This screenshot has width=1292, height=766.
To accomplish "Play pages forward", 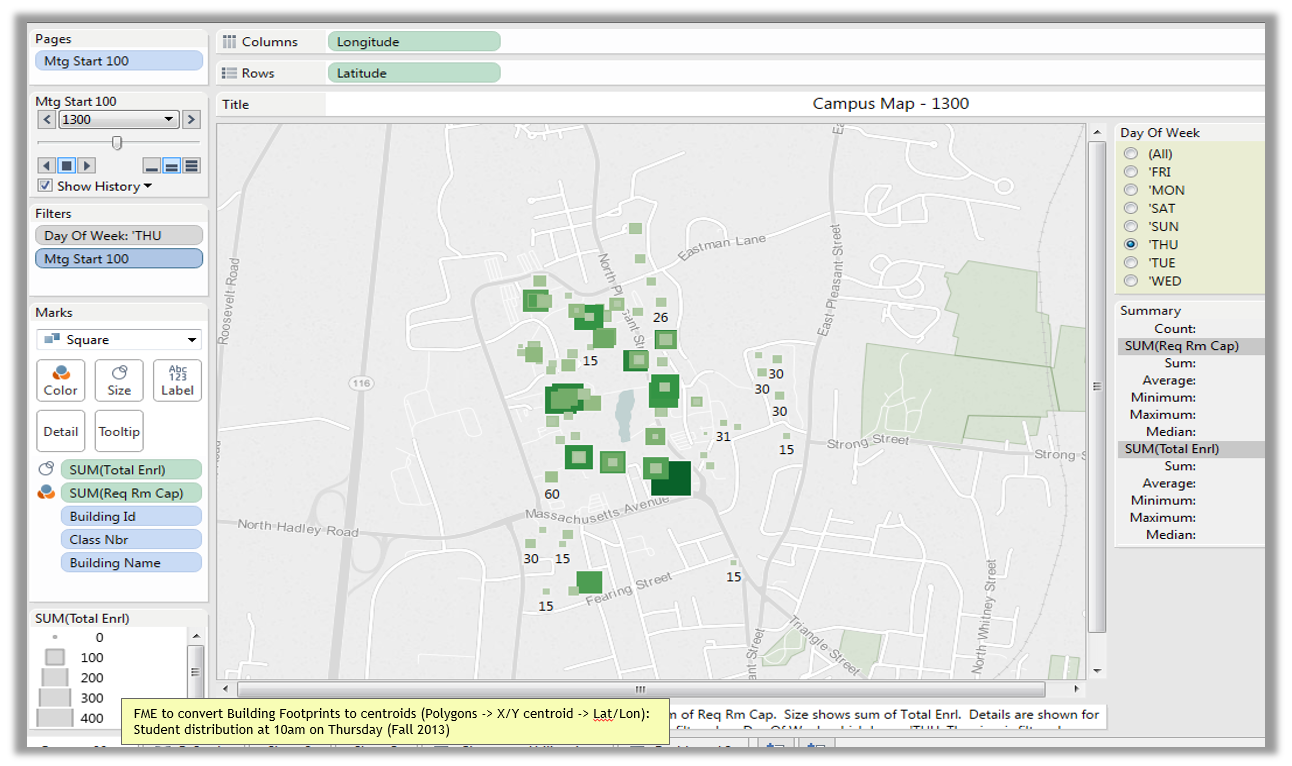I will [x=87, y=165].
